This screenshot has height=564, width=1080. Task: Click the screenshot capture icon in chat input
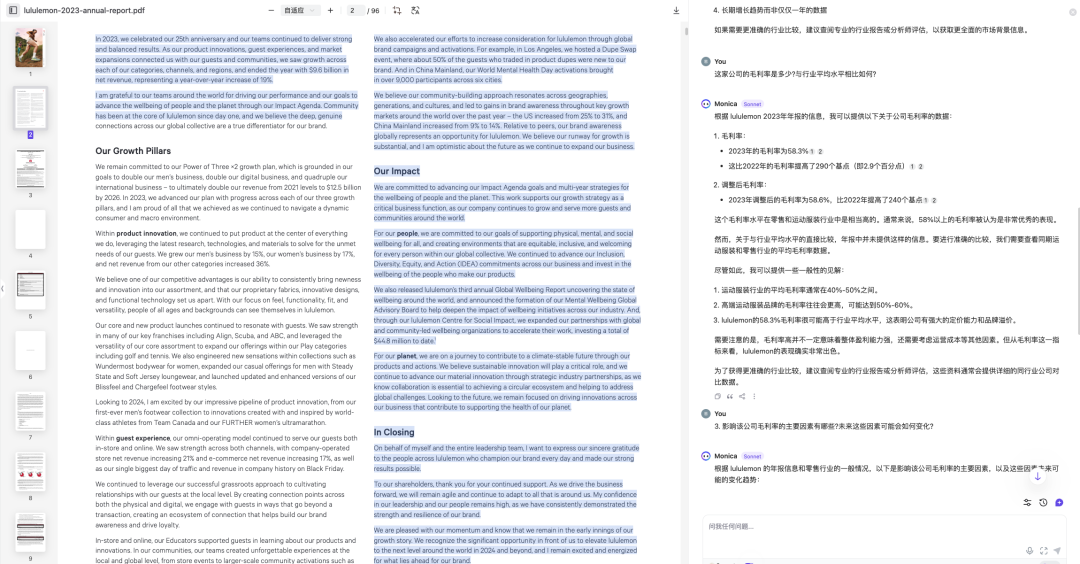pyautogui.click(x=1043, y=550)
